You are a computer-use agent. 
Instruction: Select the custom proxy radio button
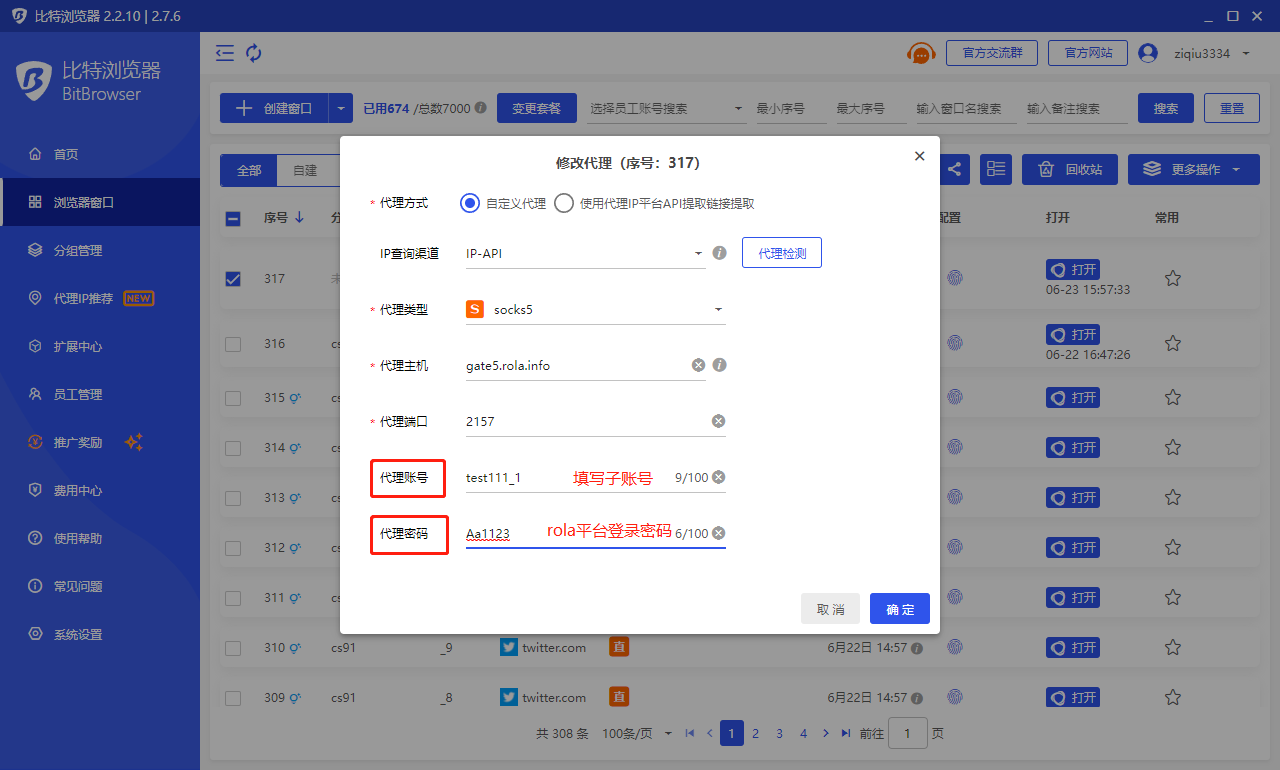point(470,203)
